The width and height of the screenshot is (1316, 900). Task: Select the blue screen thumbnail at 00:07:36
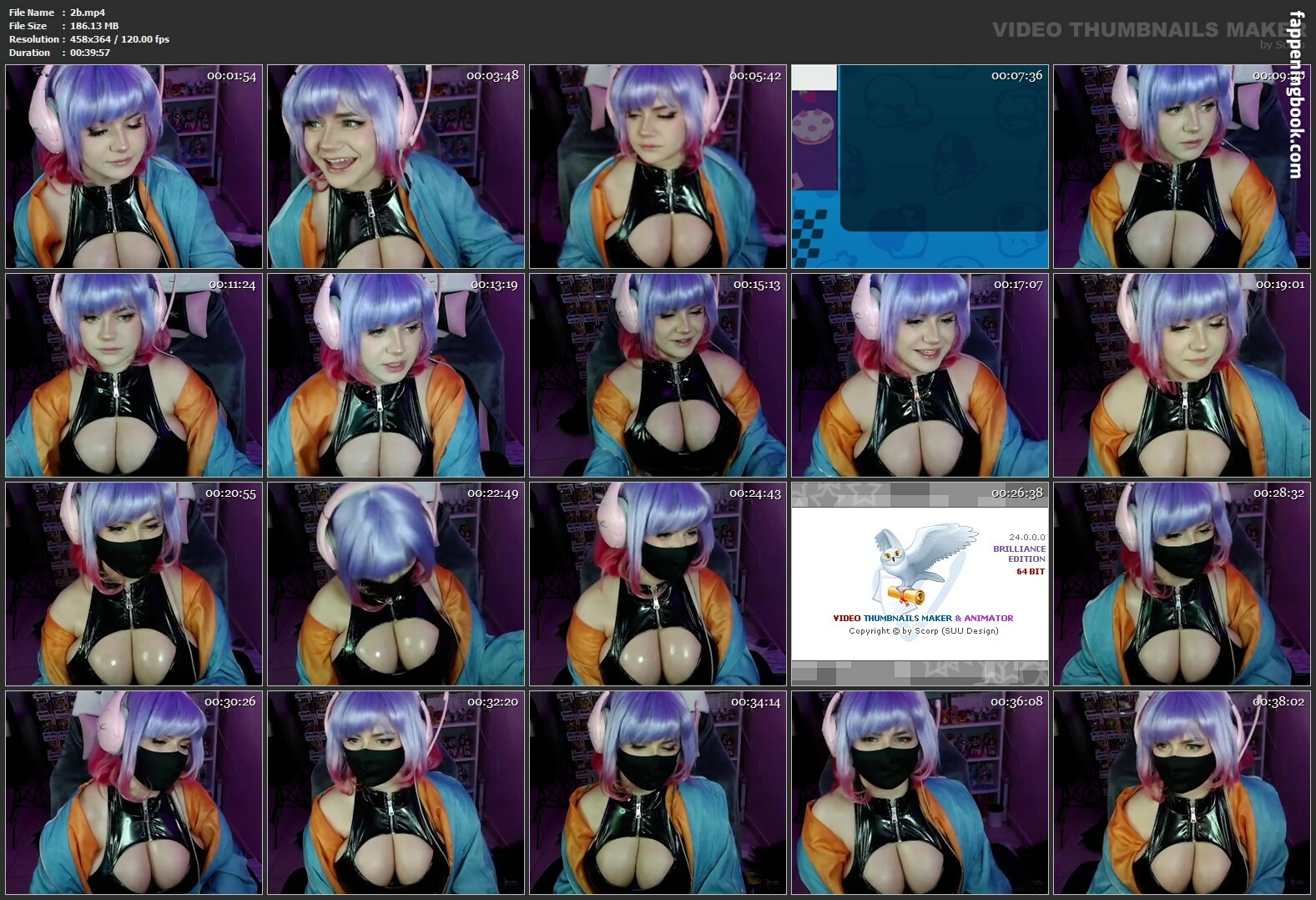[920, 167]
